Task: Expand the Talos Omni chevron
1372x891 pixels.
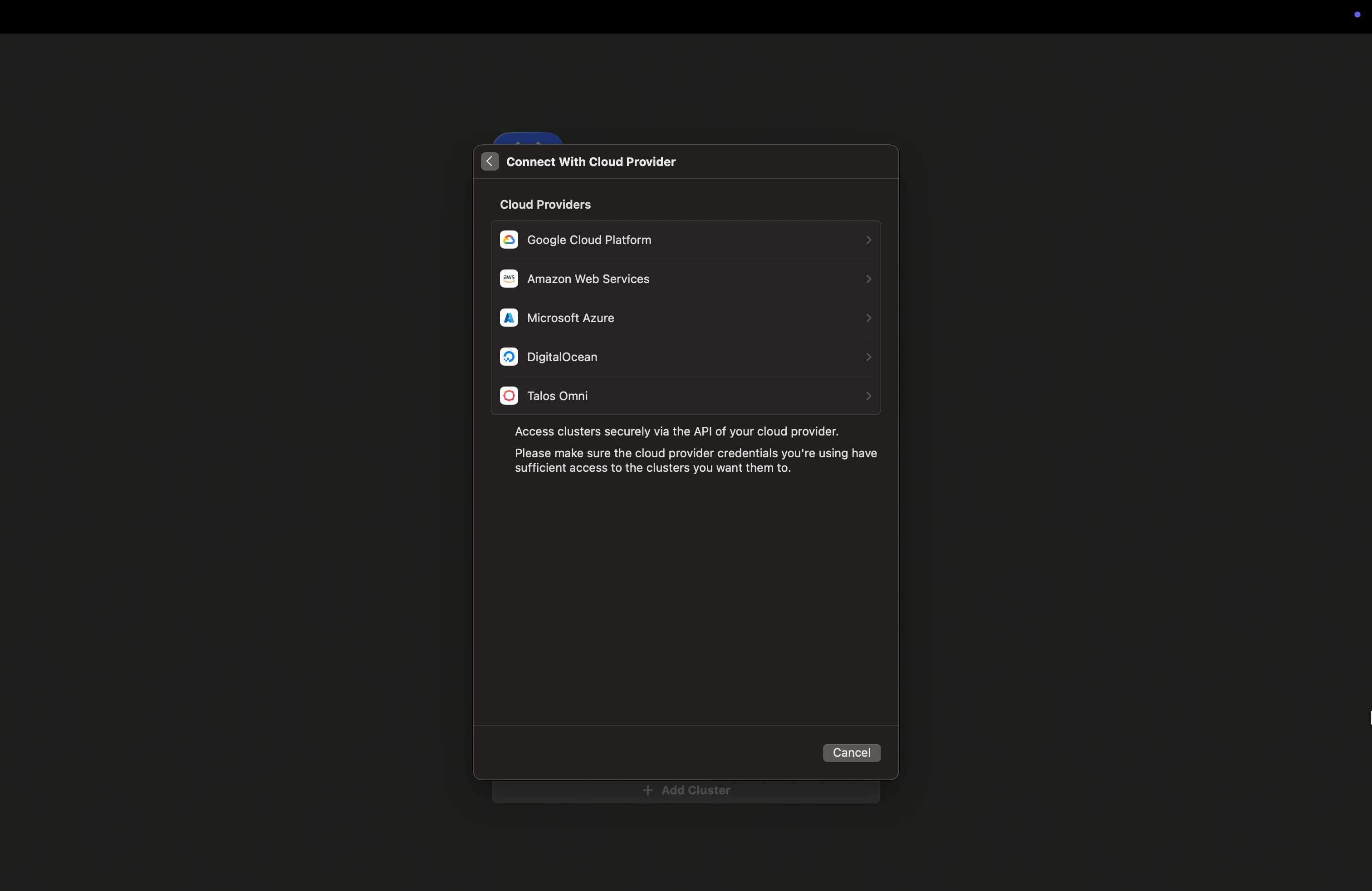Action: tap(868, 396)
